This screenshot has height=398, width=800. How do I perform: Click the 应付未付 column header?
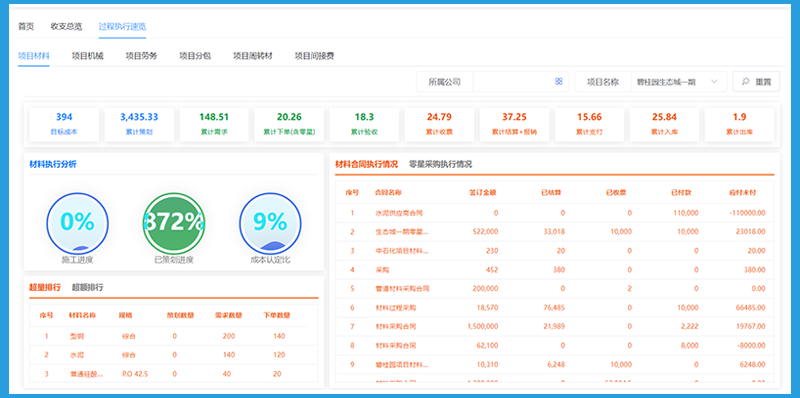click(743, 193)
